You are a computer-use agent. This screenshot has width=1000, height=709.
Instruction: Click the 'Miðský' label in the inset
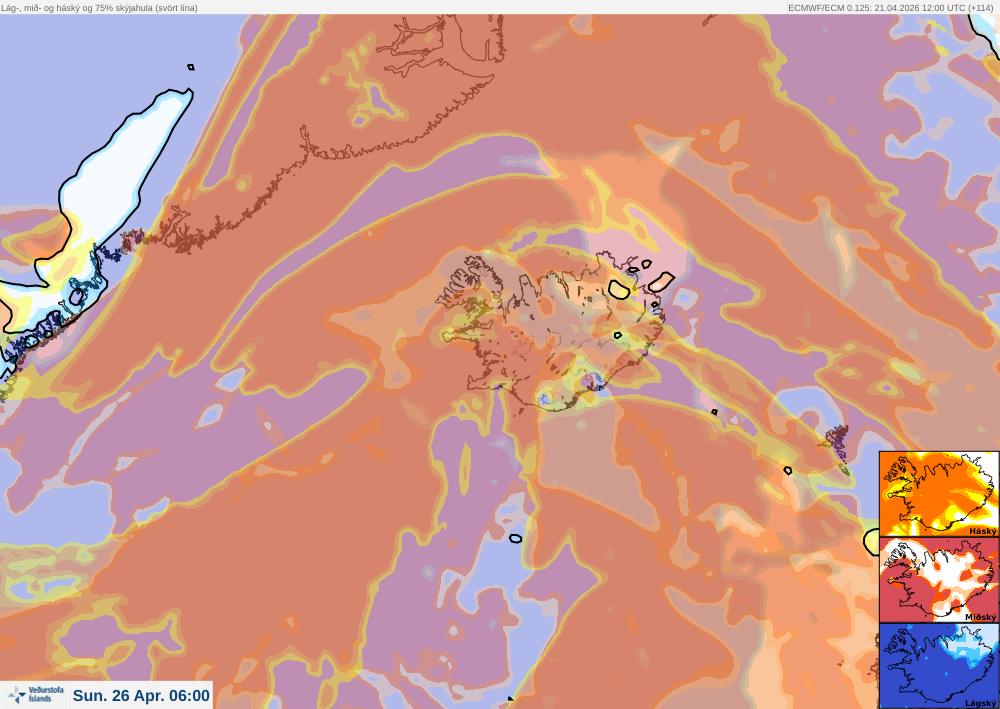point(981,617)
